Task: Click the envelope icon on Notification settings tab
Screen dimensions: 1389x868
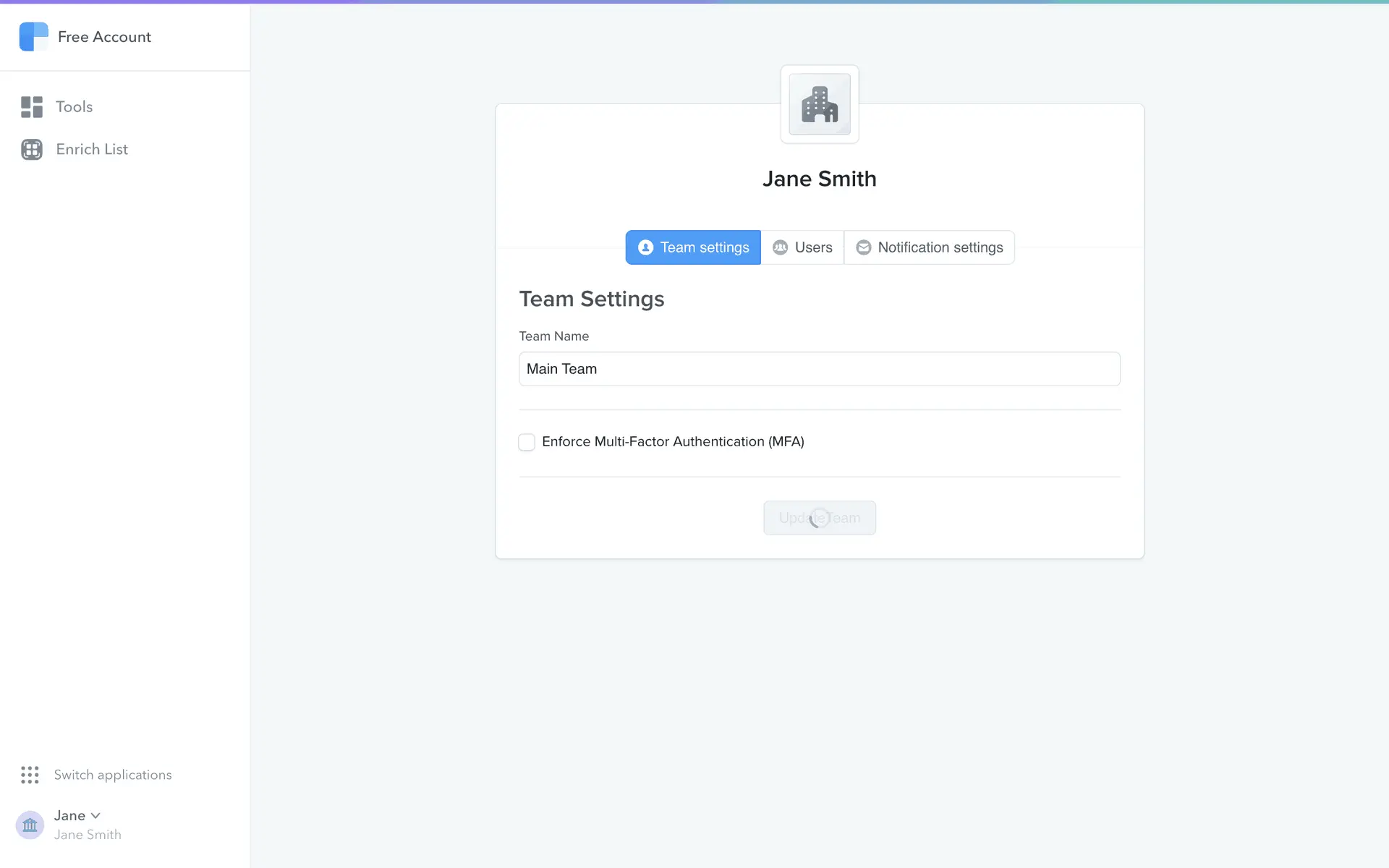Action: pyautogui.click(x=863, y=247)
